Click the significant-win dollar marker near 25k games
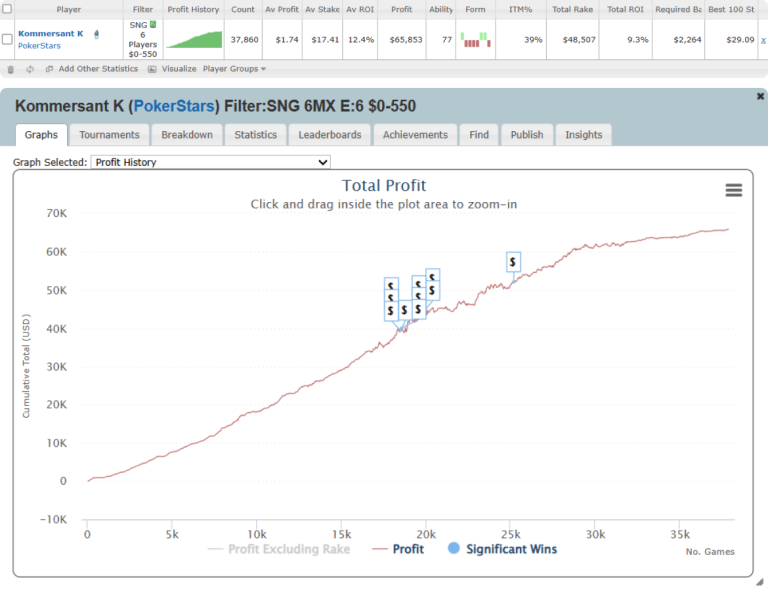The height and width of the screenshot is (591, 768). coord(513,262)
